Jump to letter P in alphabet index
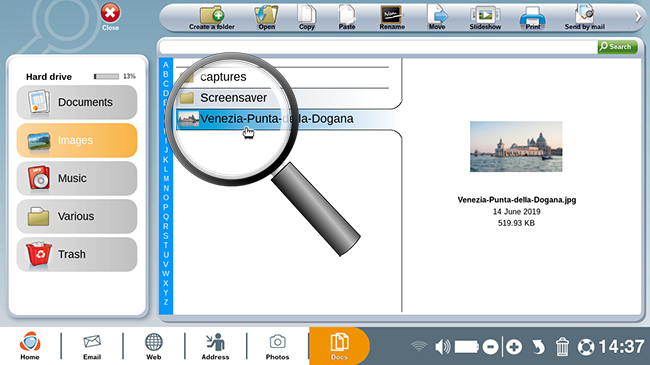 [x=166, y=207]
